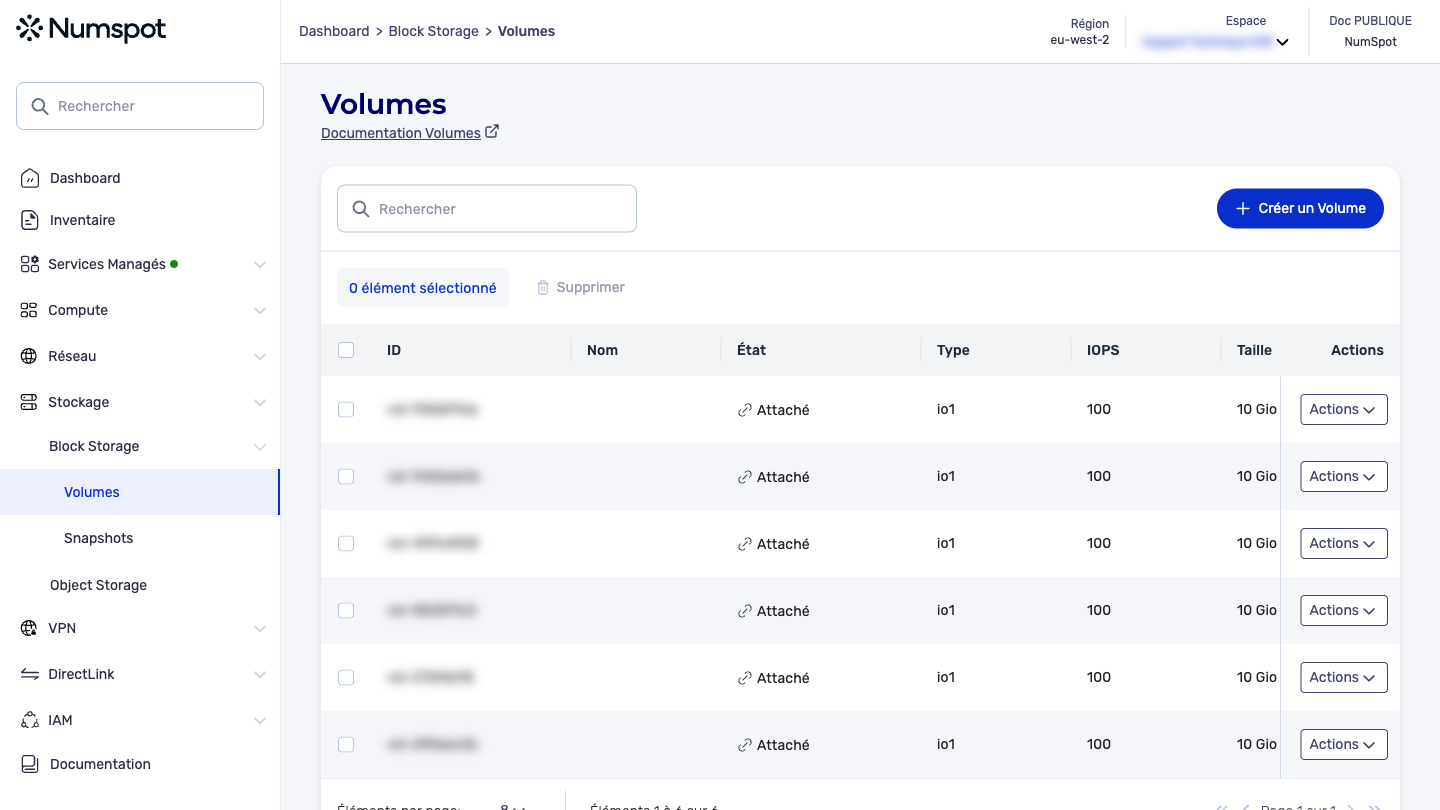Viewport: 1440px width, 810px height.
Task: Click the VPN globe-lock icon
Action: pos(29,628)
